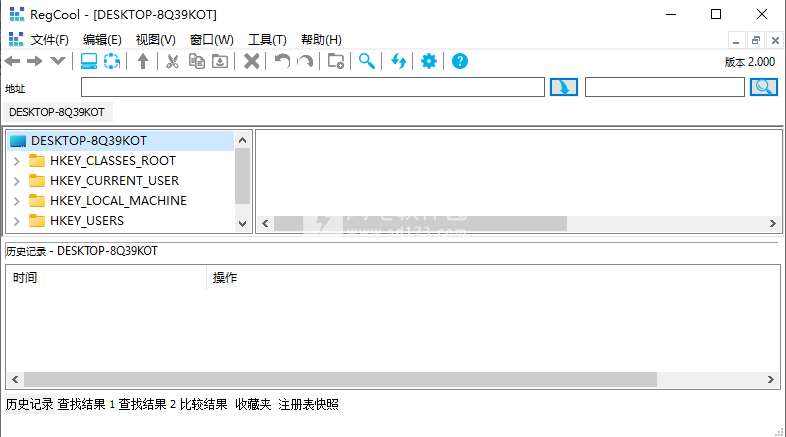Image resolution: width=786 pixels, height=437 pixels.
Task: Click the redo arrow icon
Action: point(305,61)
